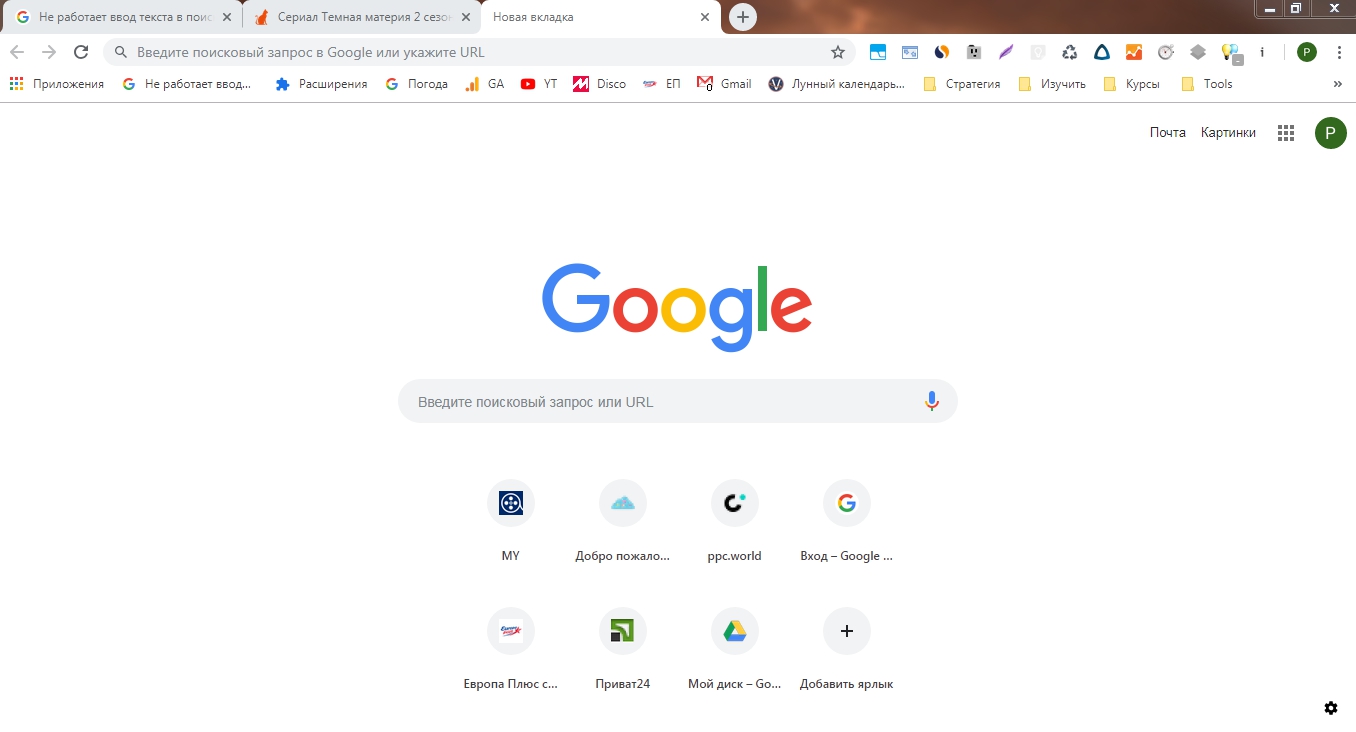Open the Google apps grid
This screenshot has width=1356, height=732.
pyautogui.click(x=1286, y=133)
